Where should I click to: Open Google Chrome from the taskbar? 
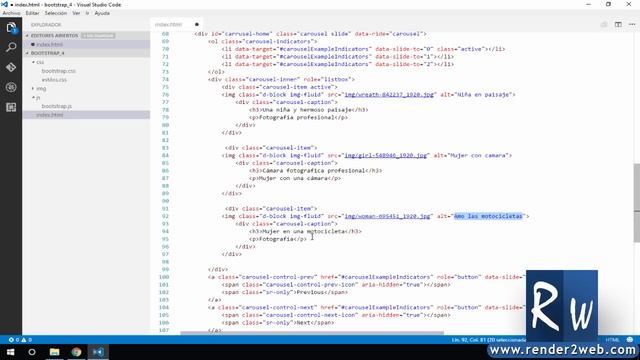click(x=76, y=352)
